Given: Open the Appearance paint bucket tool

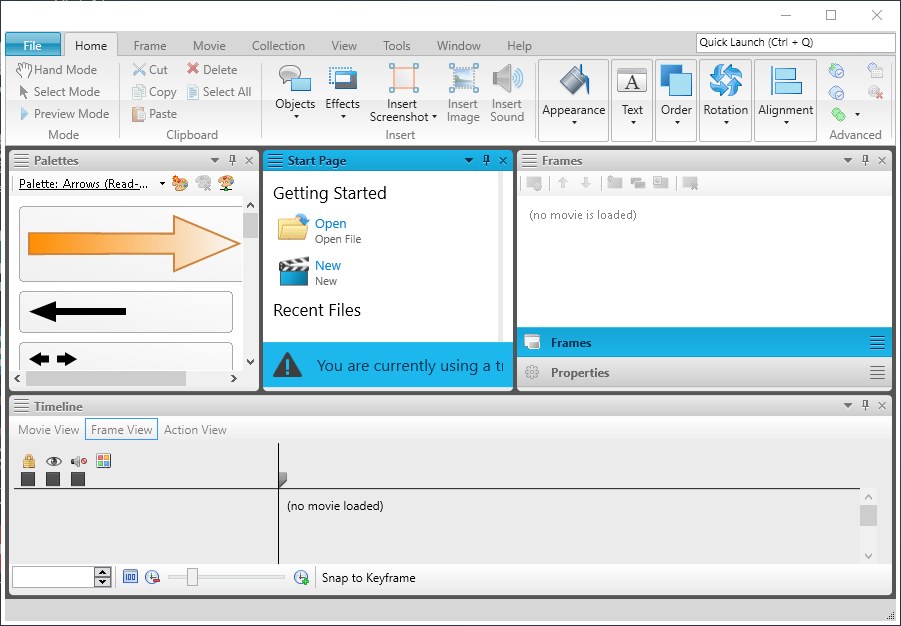Looking at the screenshot, I should click(x=573, y=80).
